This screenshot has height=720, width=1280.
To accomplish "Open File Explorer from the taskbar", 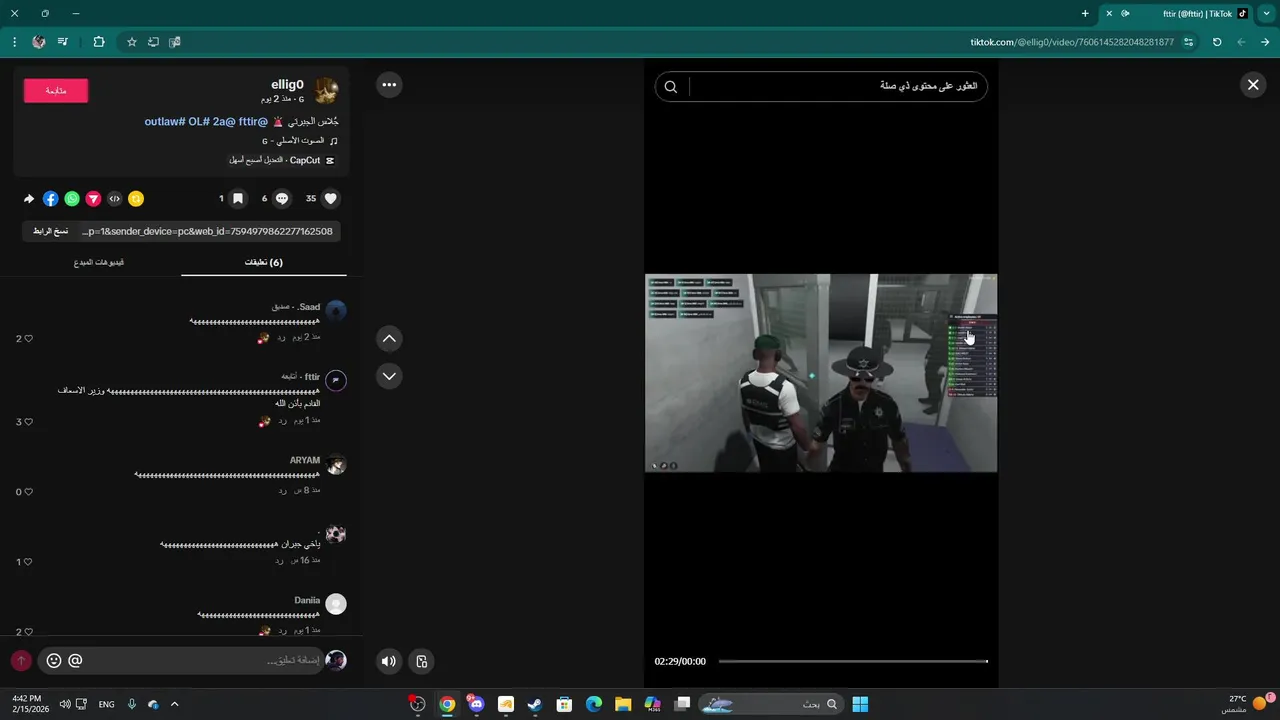I will (622, 704).
